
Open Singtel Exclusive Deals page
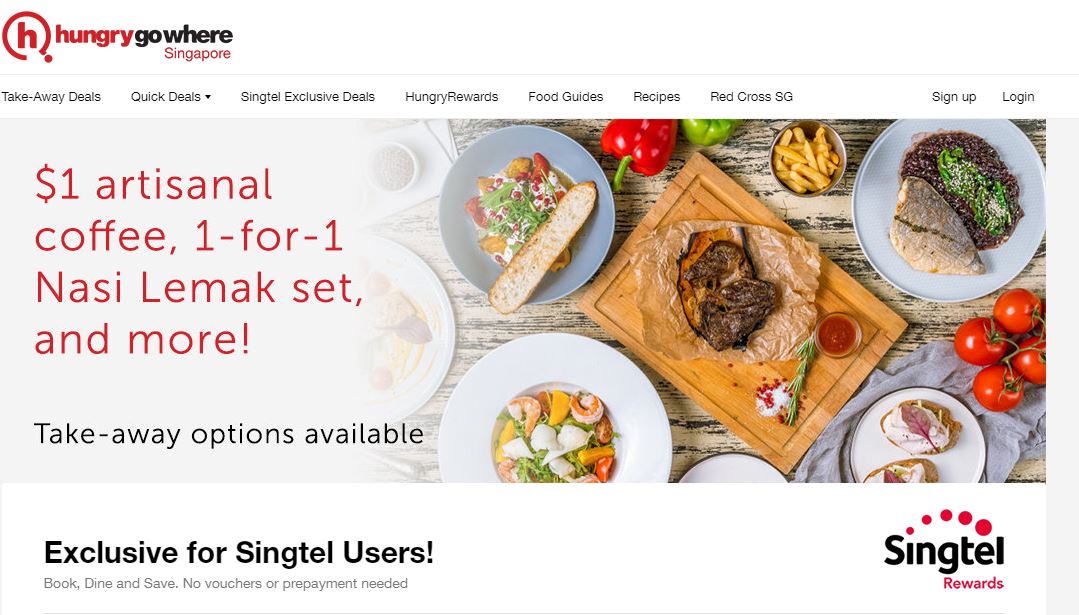(308, 97)
